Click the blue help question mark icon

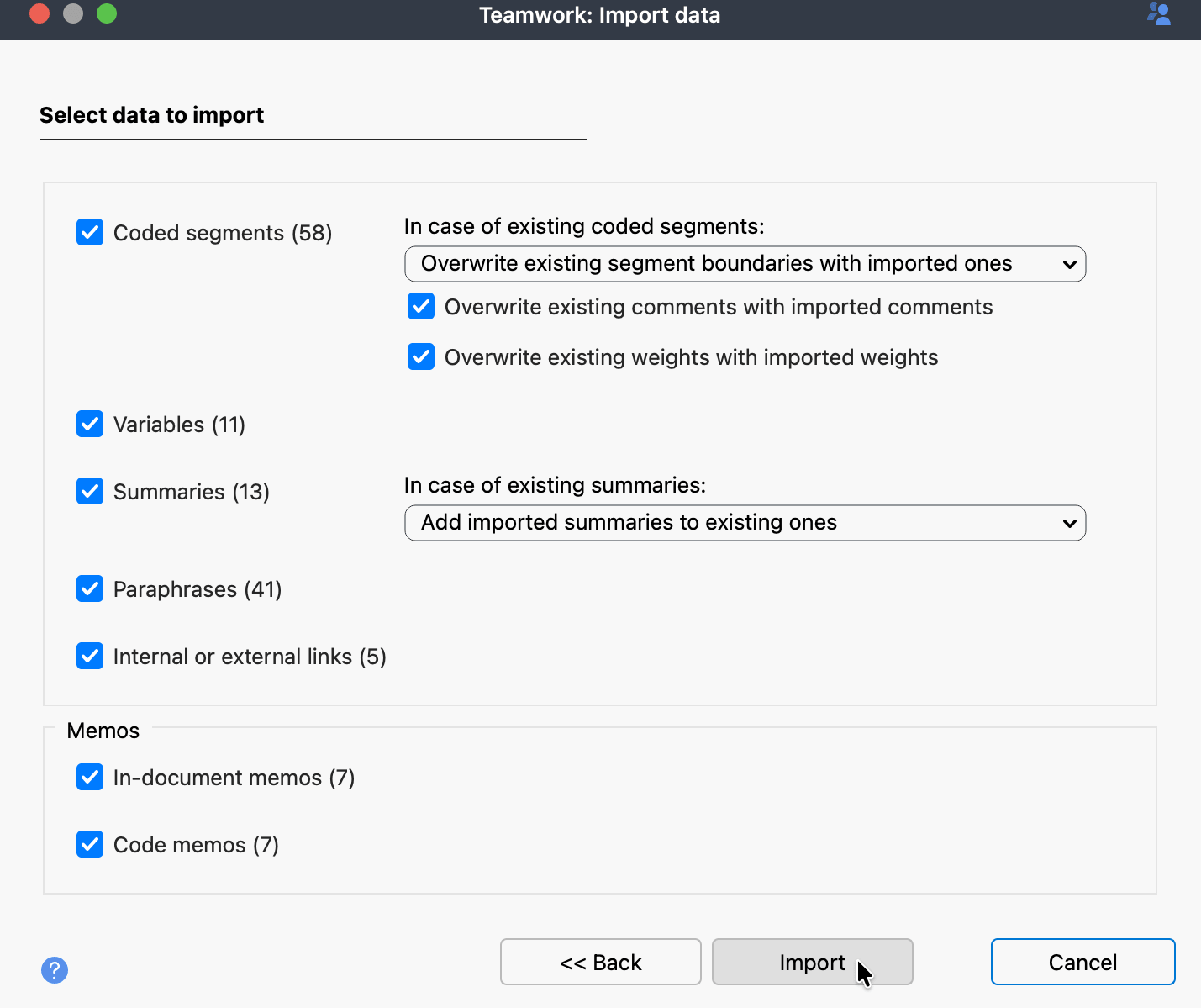[55, 970]
